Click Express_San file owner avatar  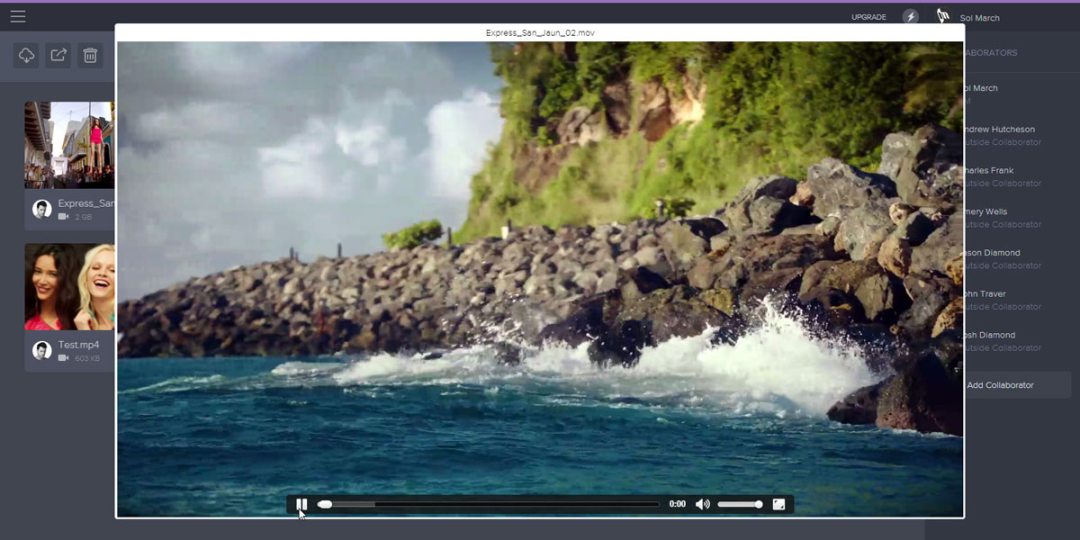(42, 209)
